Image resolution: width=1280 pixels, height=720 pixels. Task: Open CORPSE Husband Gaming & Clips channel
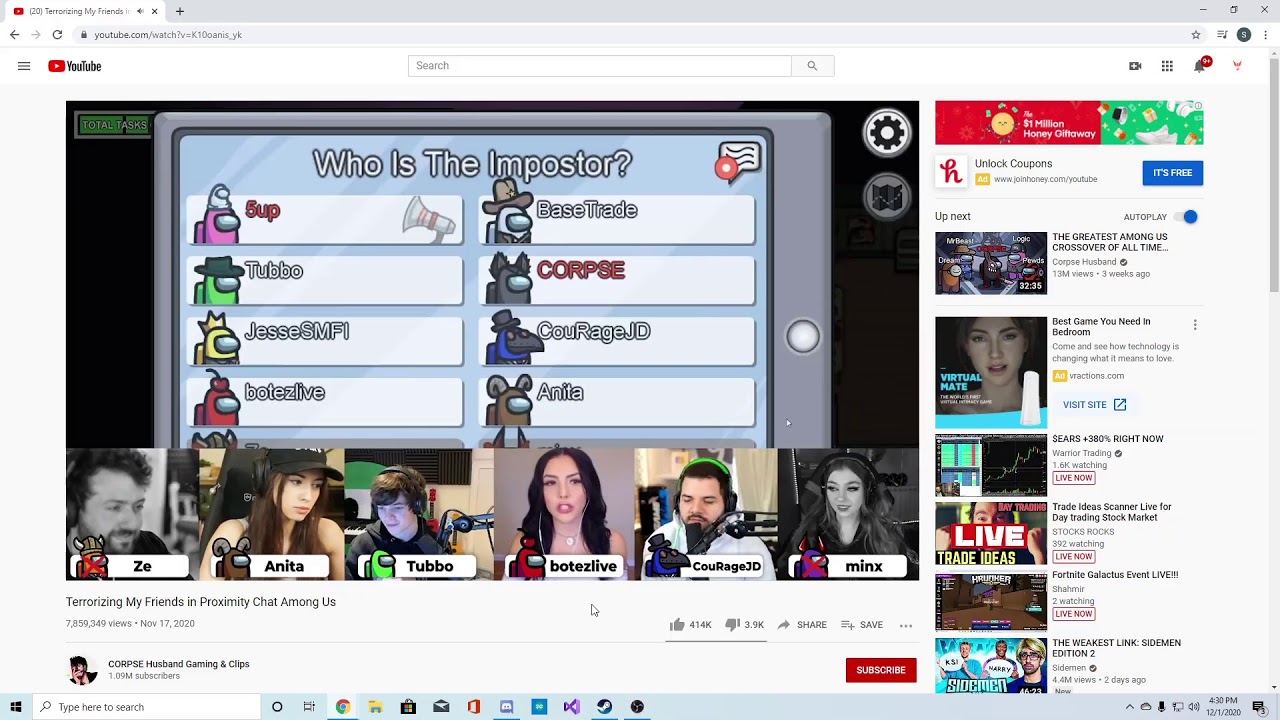179,664
